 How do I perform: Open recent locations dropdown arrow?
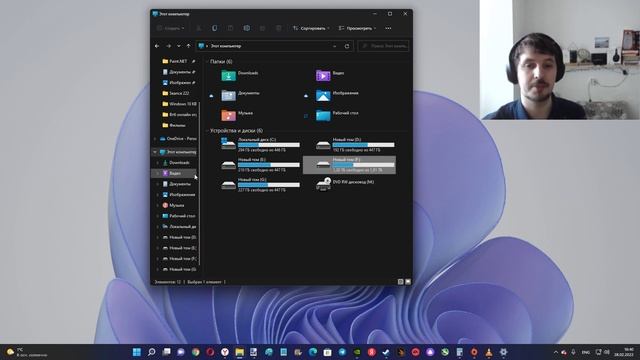click(x=178, y=46)
